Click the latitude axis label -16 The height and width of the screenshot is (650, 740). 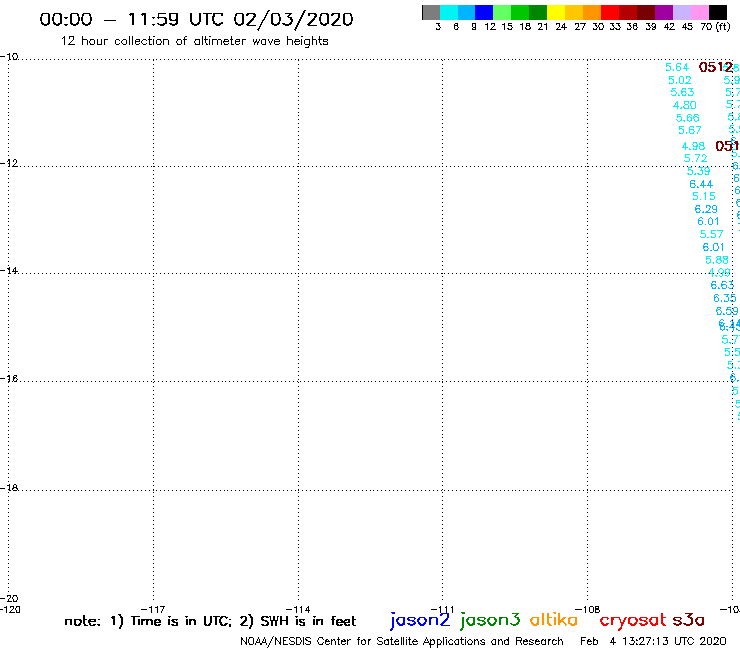point(9,379)
